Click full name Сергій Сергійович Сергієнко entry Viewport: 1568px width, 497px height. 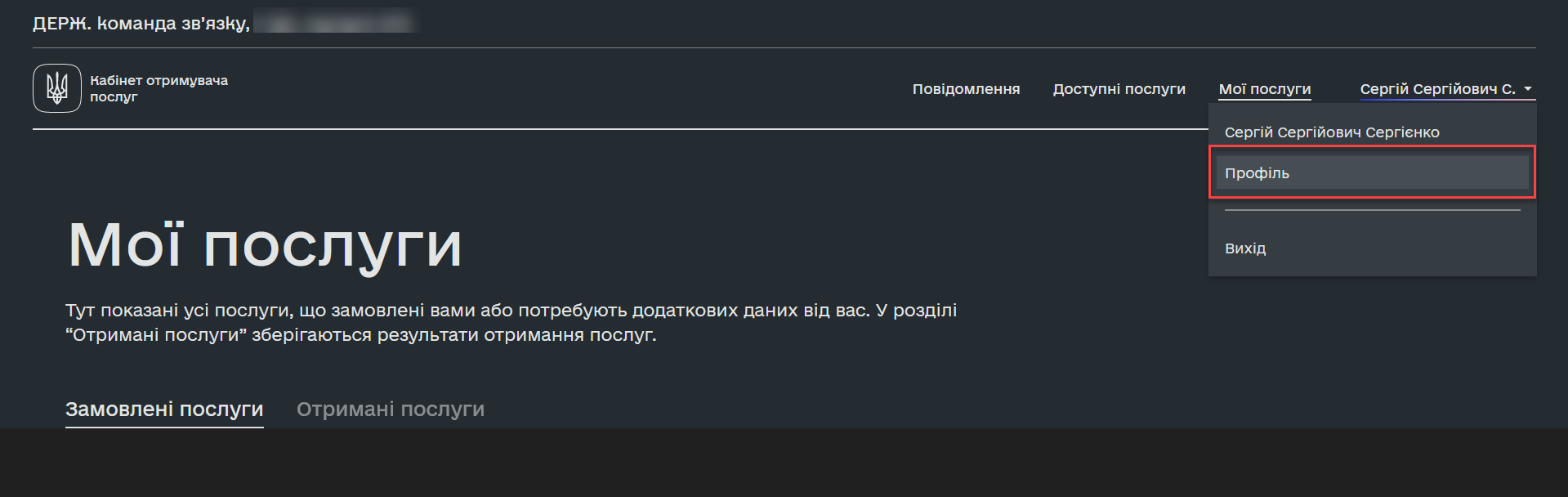click(1332, 132)
